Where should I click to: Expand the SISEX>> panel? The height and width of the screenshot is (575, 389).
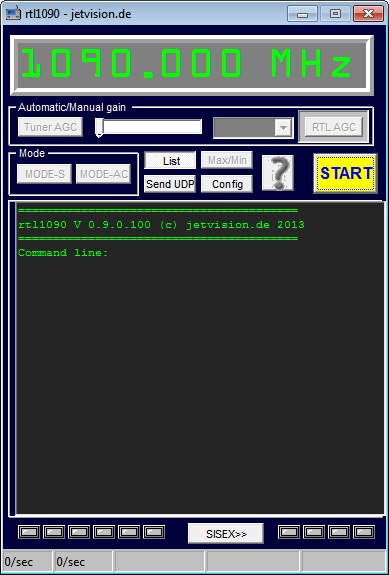coord(226,534)
